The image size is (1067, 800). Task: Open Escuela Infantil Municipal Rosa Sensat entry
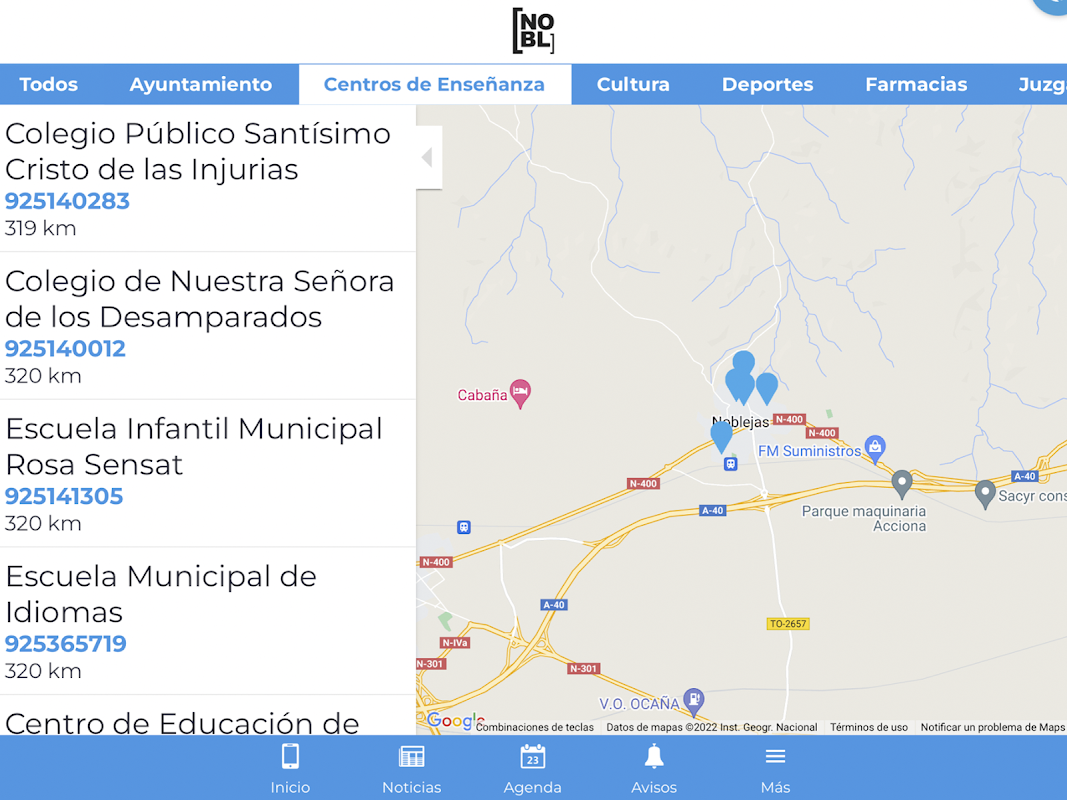tap(208, 473)
